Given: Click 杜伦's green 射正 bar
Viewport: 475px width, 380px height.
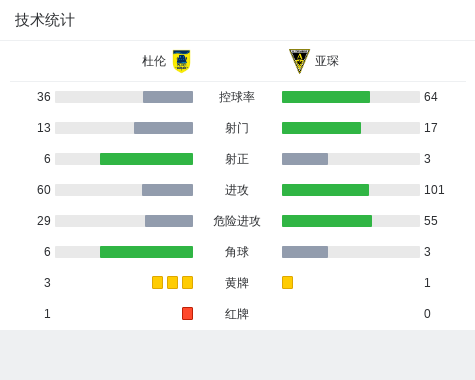Looking at the screenshot, I should (x=146, y=159).
